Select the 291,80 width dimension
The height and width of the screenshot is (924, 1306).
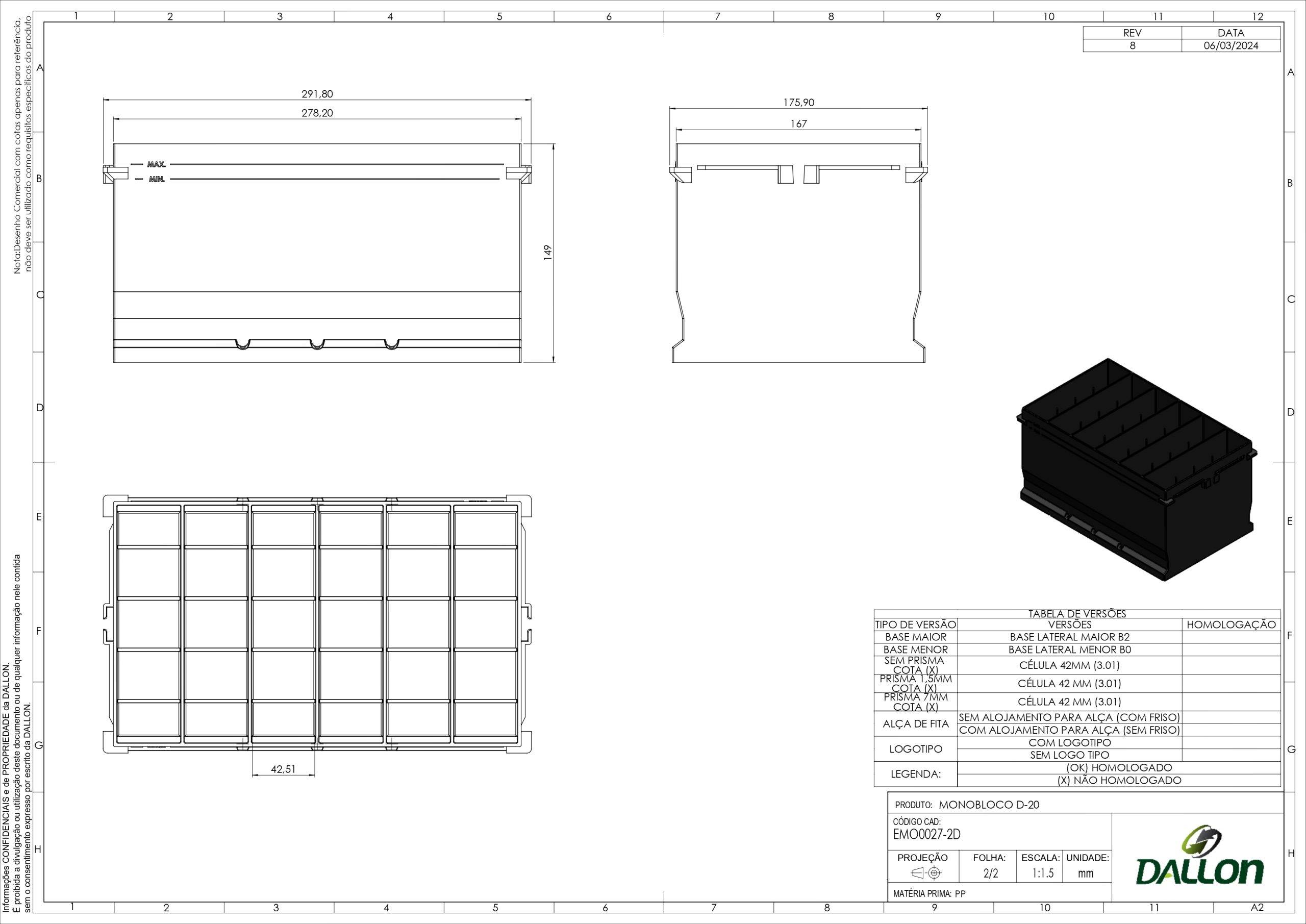tap(317, 94)
